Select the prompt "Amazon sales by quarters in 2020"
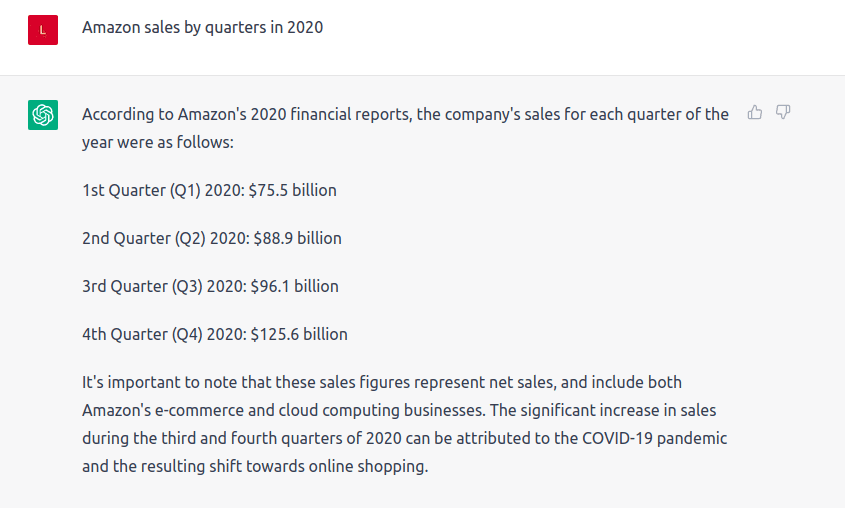Image resolution: width=845 pixels, height=508 pixels. coord(202,28)
